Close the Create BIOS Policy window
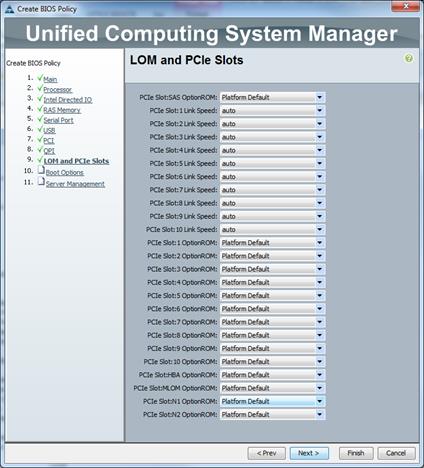Image resolution: width=424 pixels, height=468 pixels. point(405,7)
